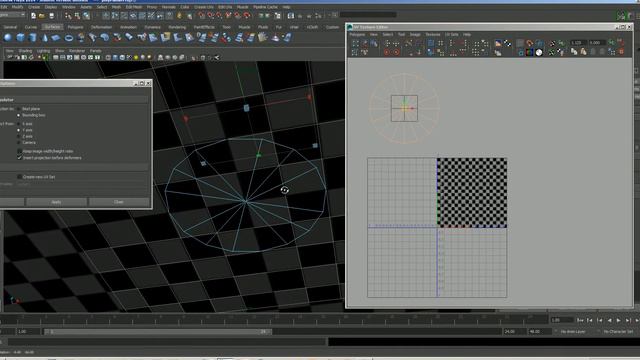Click the 48.00 animation end field

(x=539, y=332)
